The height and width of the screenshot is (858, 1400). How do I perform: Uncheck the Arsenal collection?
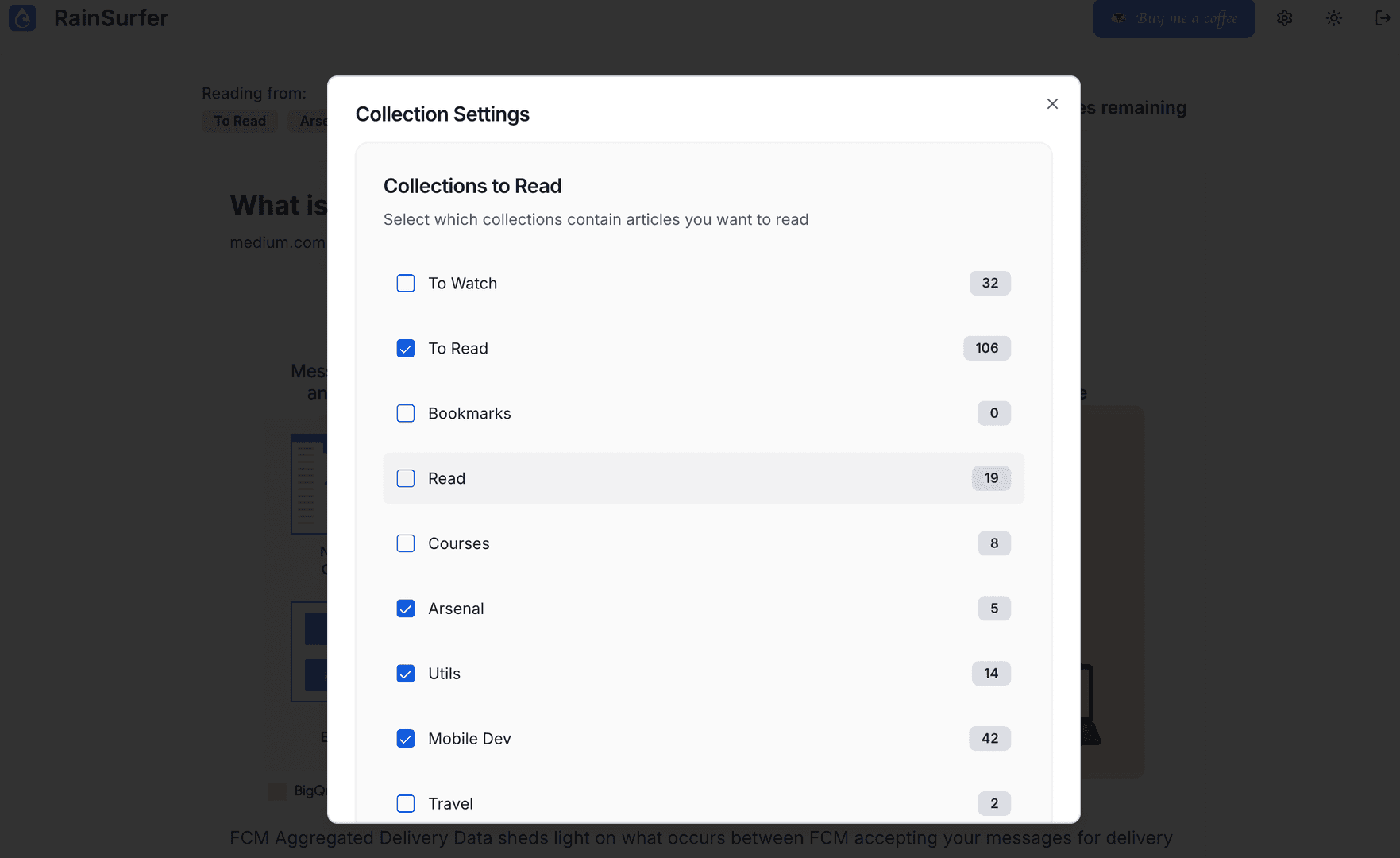[406, 609]
